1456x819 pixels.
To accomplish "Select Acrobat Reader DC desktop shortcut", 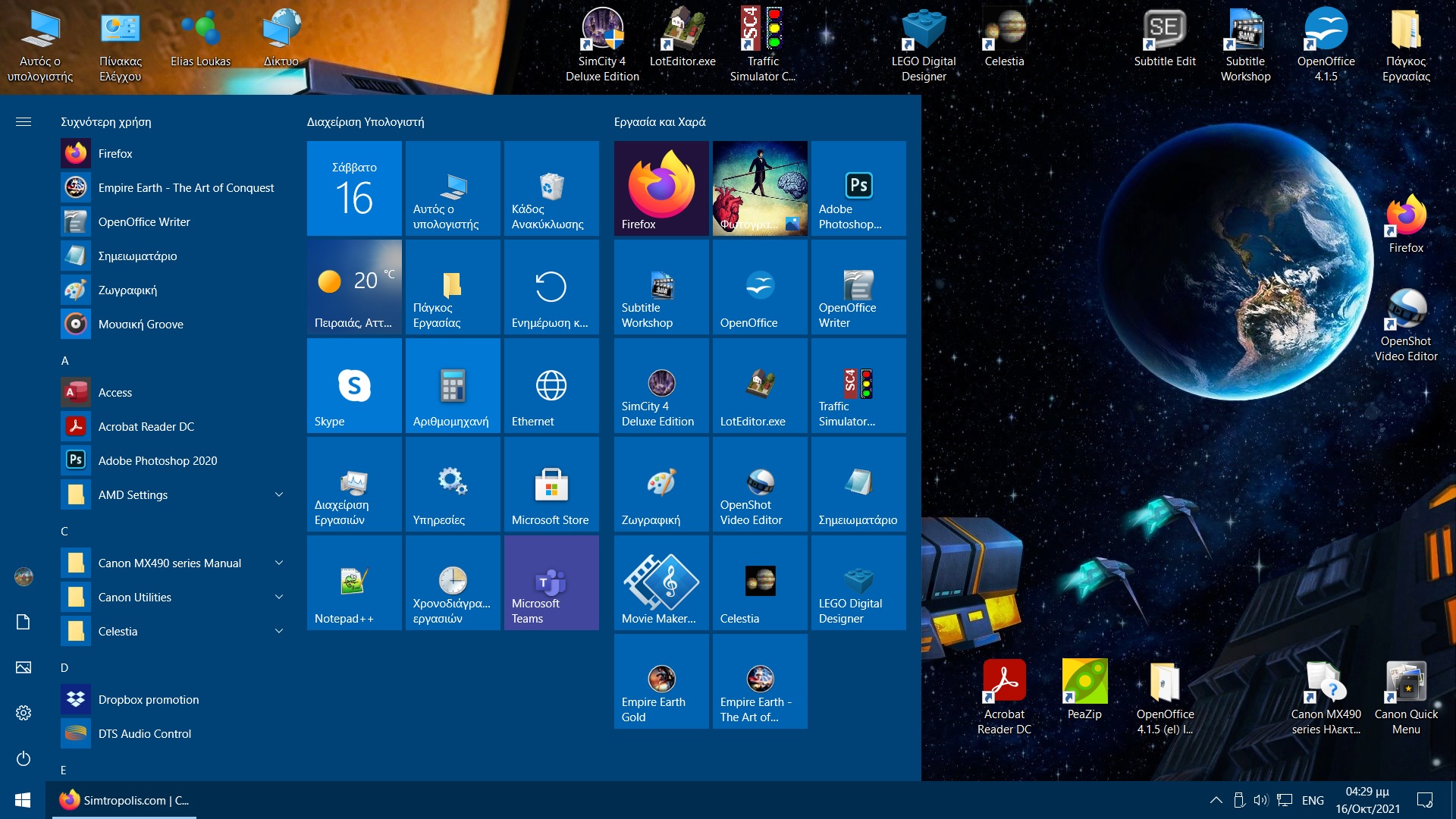I will pyautogui.click(x=1004, y=697).
